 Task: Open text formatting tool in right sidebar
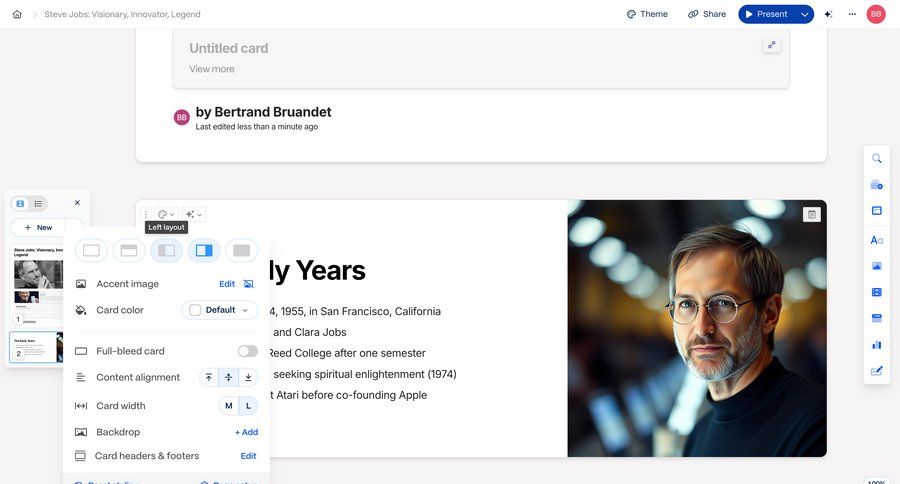coord(877,239)
